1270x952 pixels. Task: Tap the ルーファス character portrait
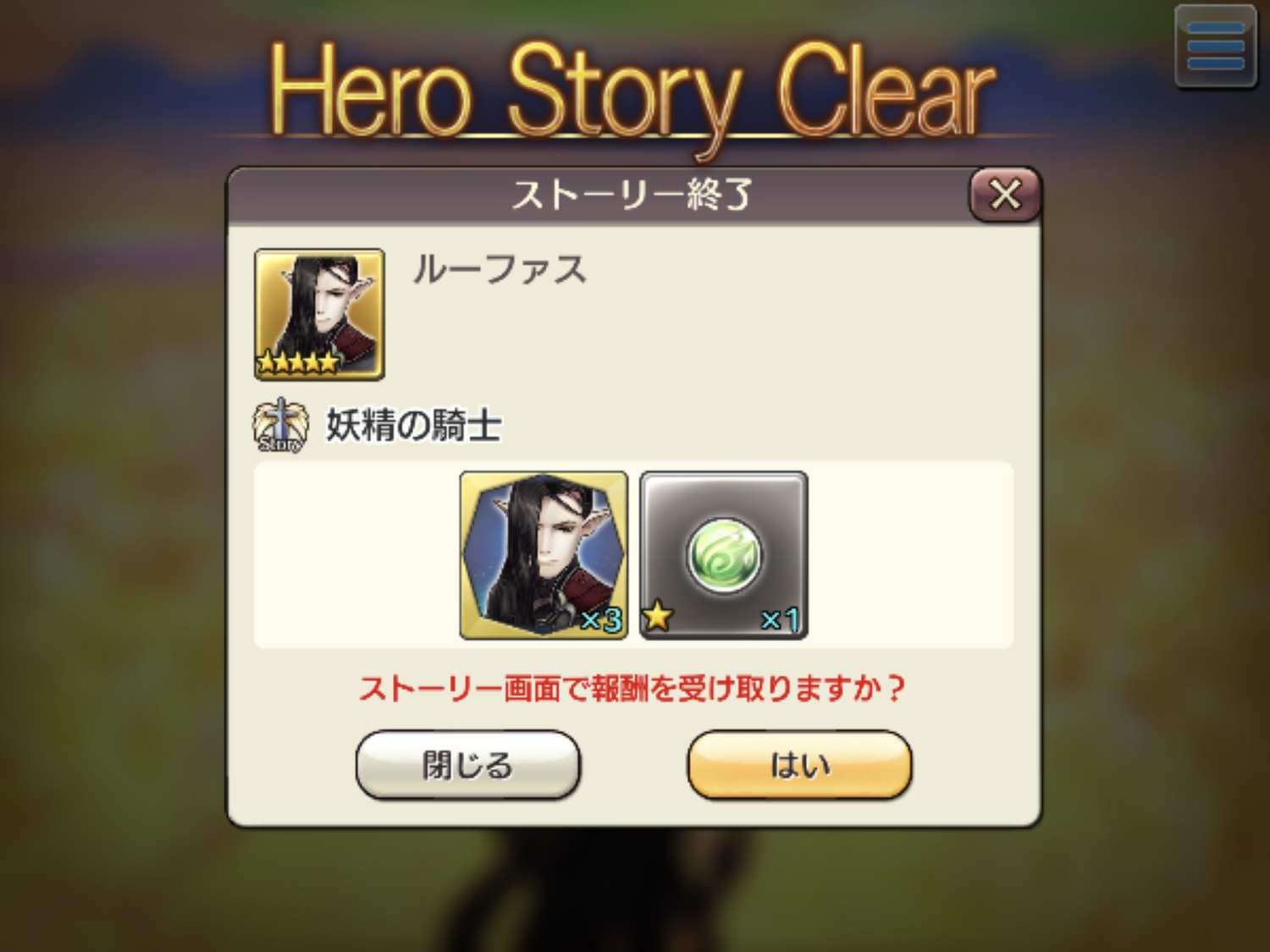tap(319, 314)
